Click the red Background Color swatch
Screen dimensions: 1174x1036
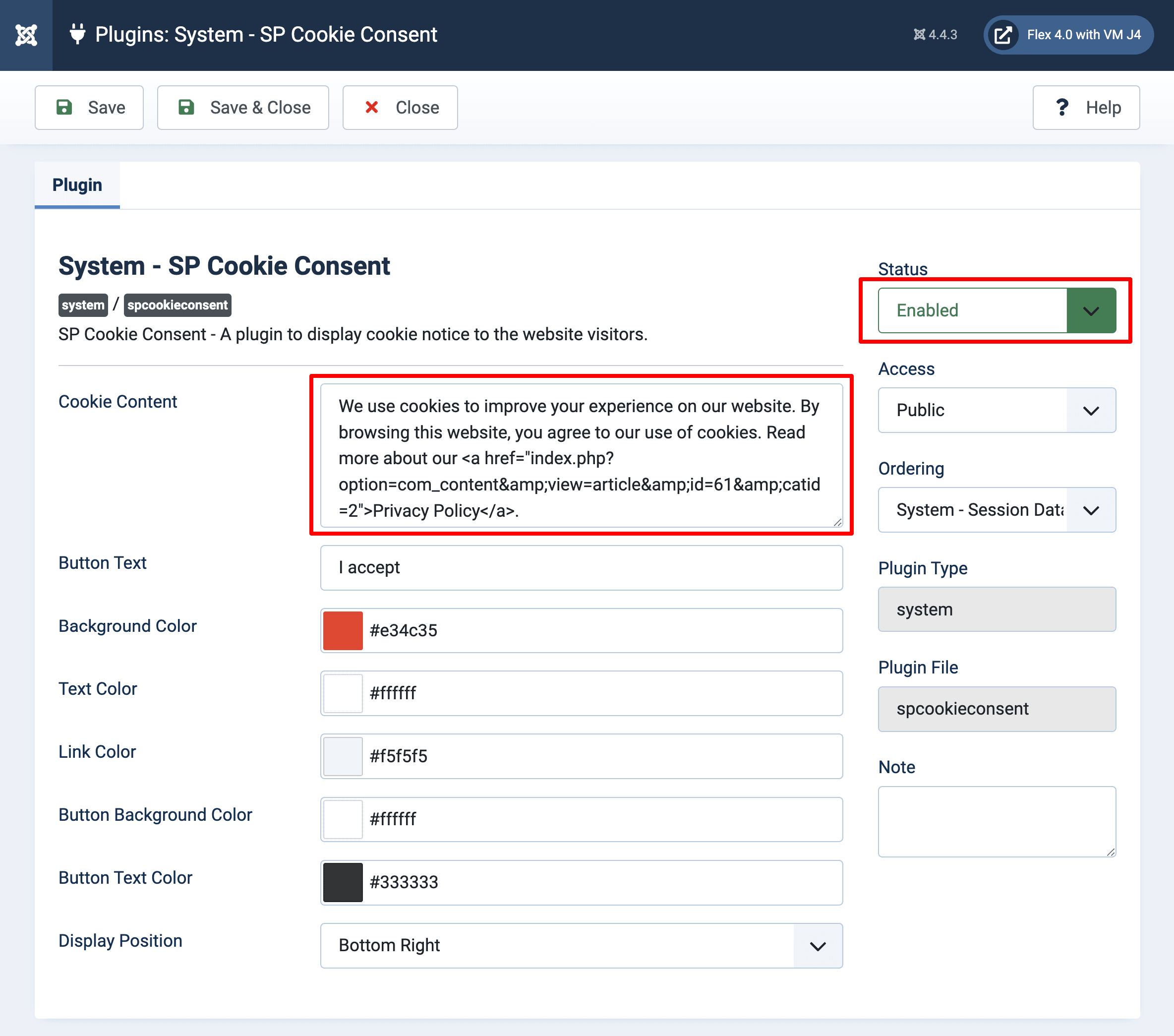342,630
